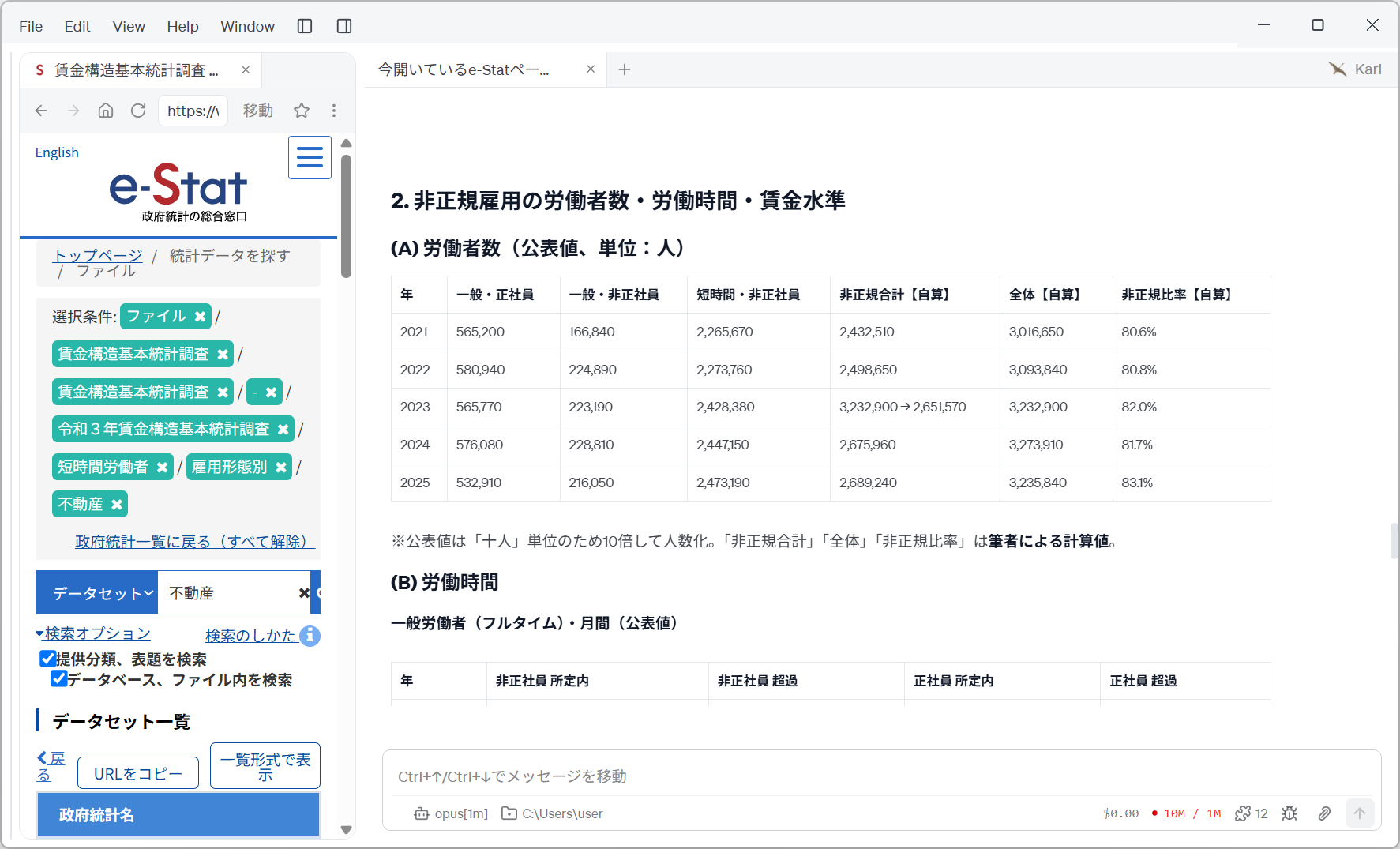Remove the ファイル filter tag
This screenshot has height=849, width=1400.
[x=201, y=317]
